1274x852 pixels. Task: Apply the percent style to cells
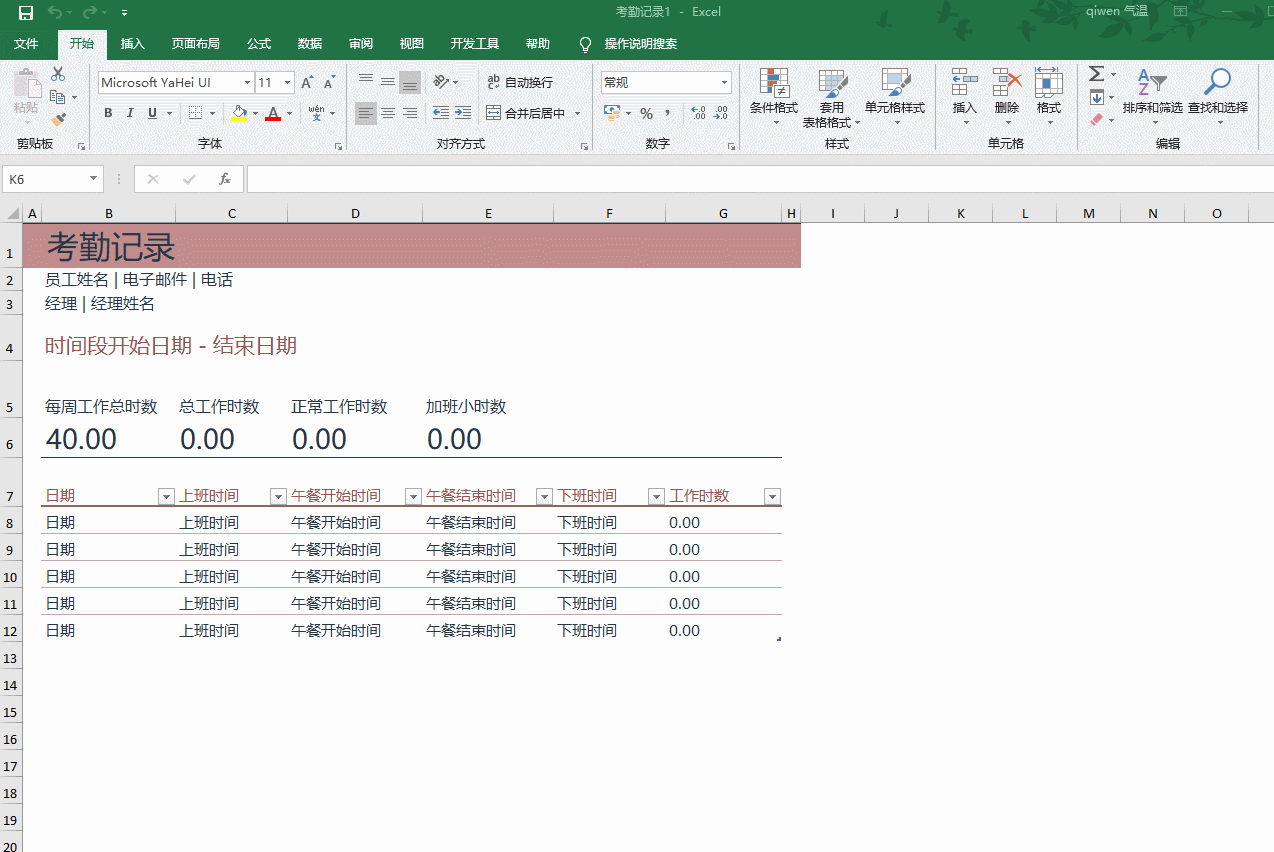tap(646, 114)
